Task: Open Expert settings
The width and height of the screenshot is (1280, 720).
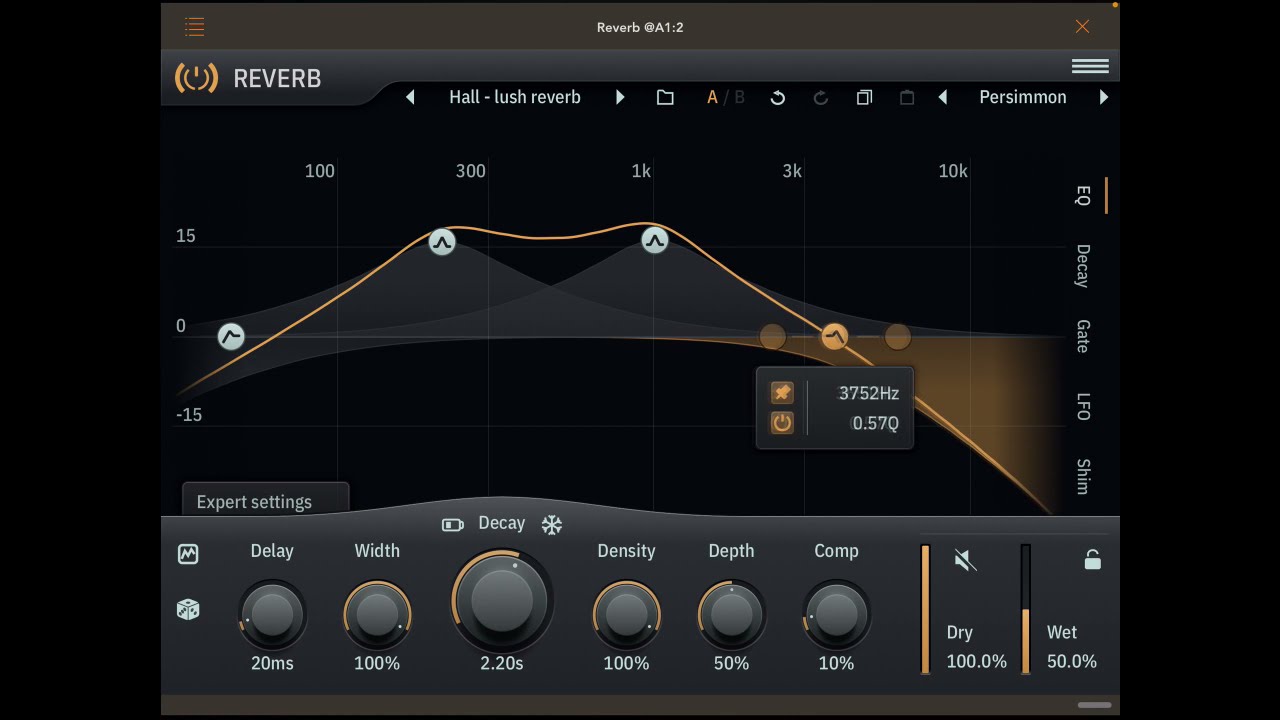Action: pos(265,501)
